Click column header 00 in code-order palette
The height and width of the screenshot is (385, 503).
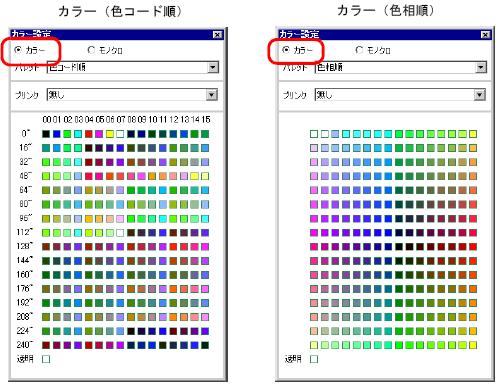47,119
